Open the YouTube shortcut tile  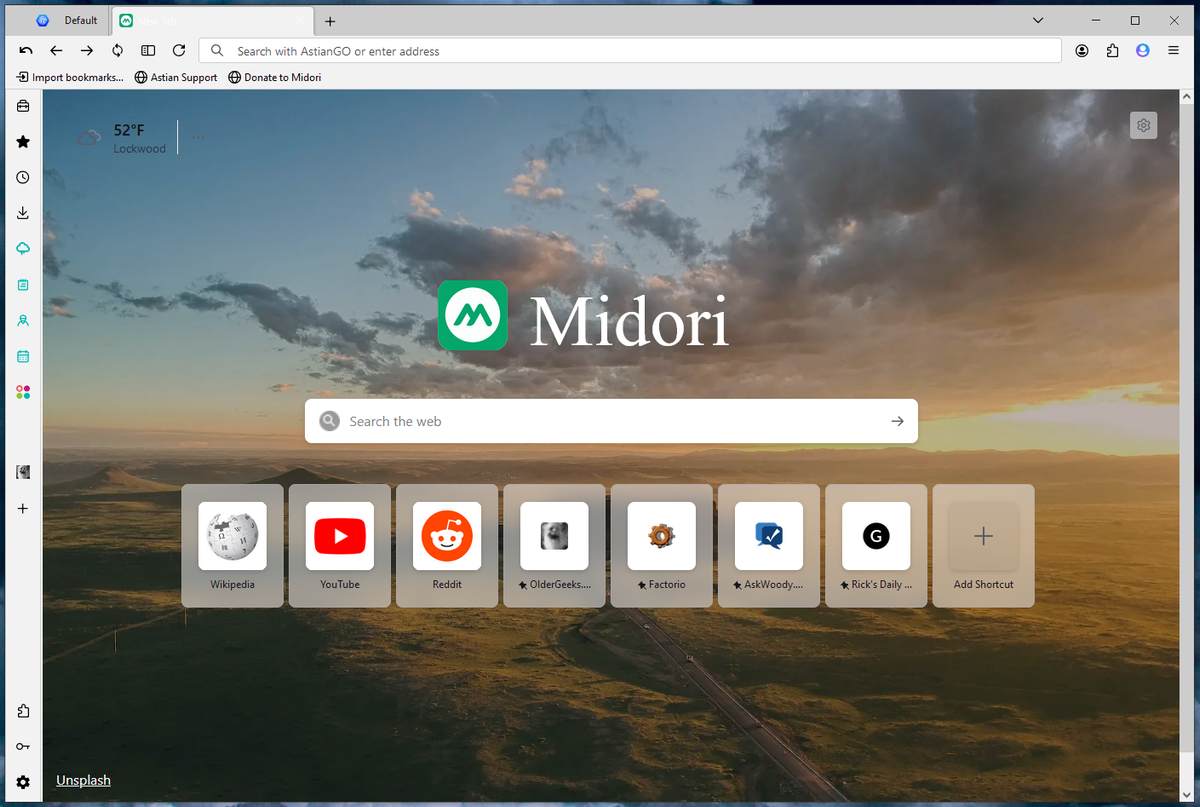[x=340, y=546]
